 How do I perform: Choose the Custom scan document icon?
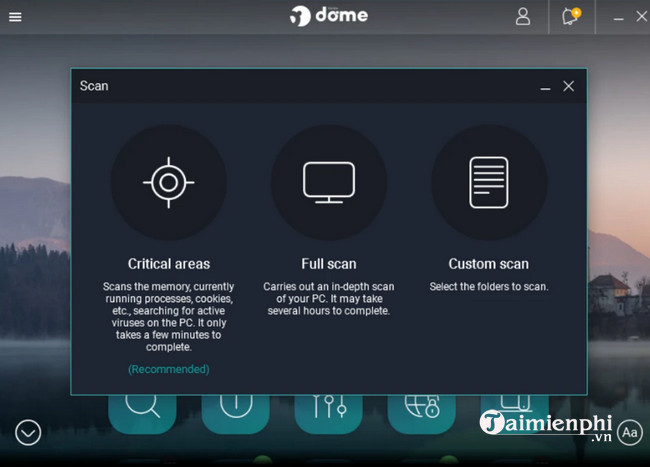[x=489, y=182]
